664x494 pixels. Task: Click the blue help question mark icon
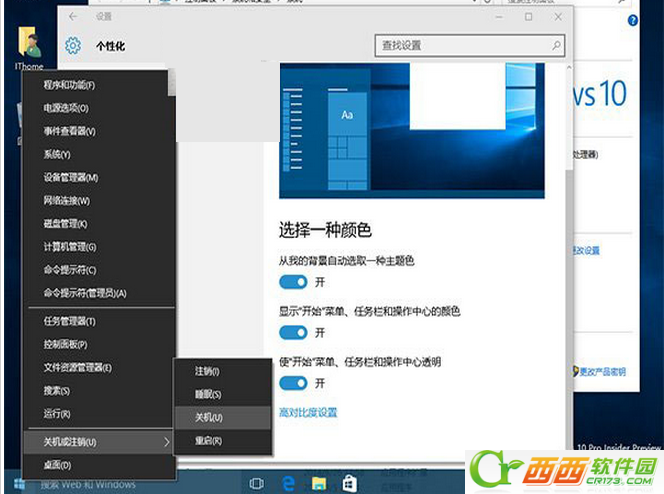[x=633, y=20]
